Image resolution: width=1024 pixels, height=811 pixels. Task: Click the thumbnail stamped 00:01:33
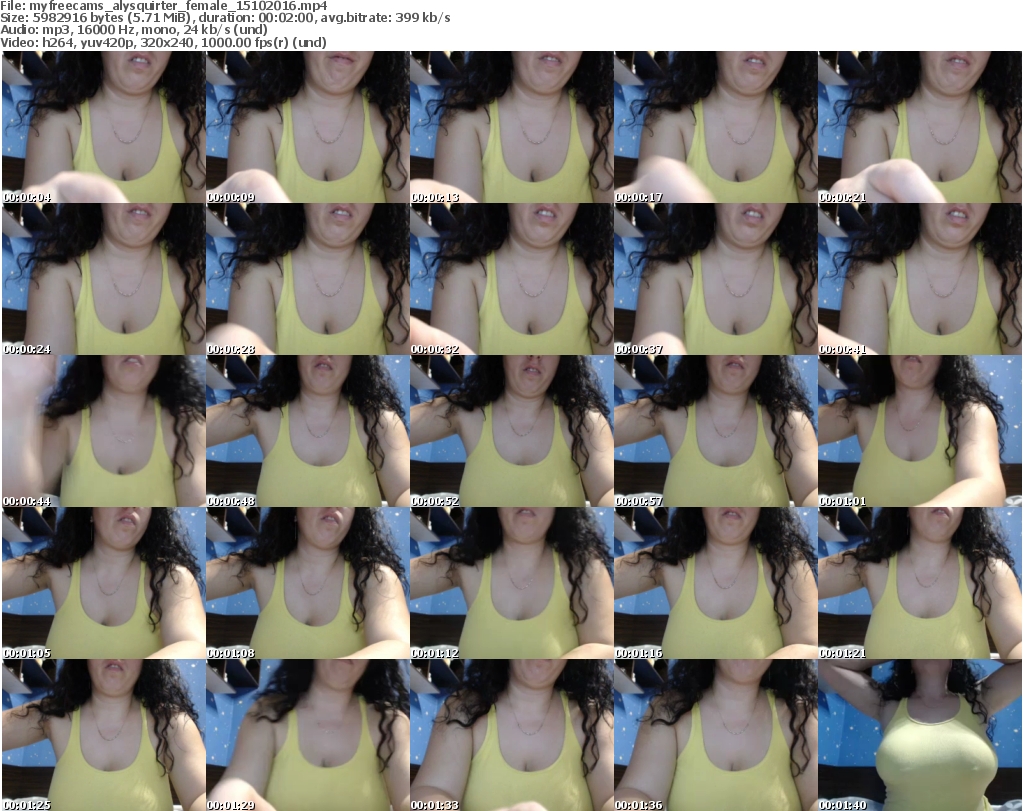[511, 735]
